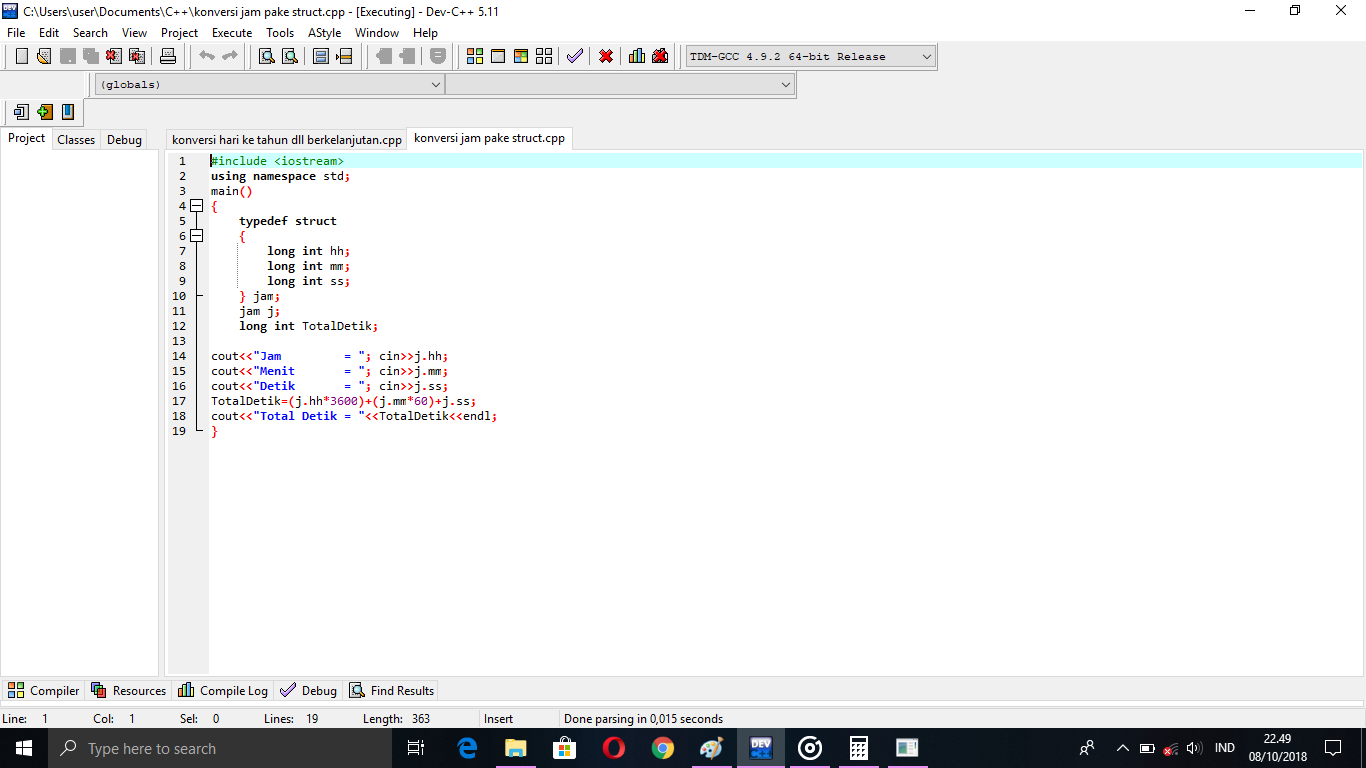Open Google Chrome from the taskbar
Screen dimensions: 1366x768
663,747
